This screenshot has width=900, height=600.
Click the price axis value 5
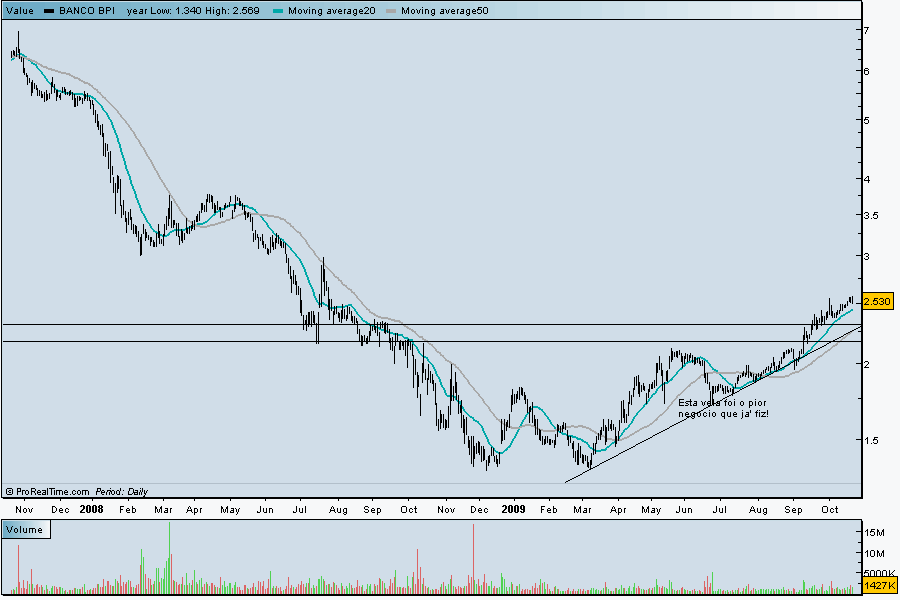point(867,121)
